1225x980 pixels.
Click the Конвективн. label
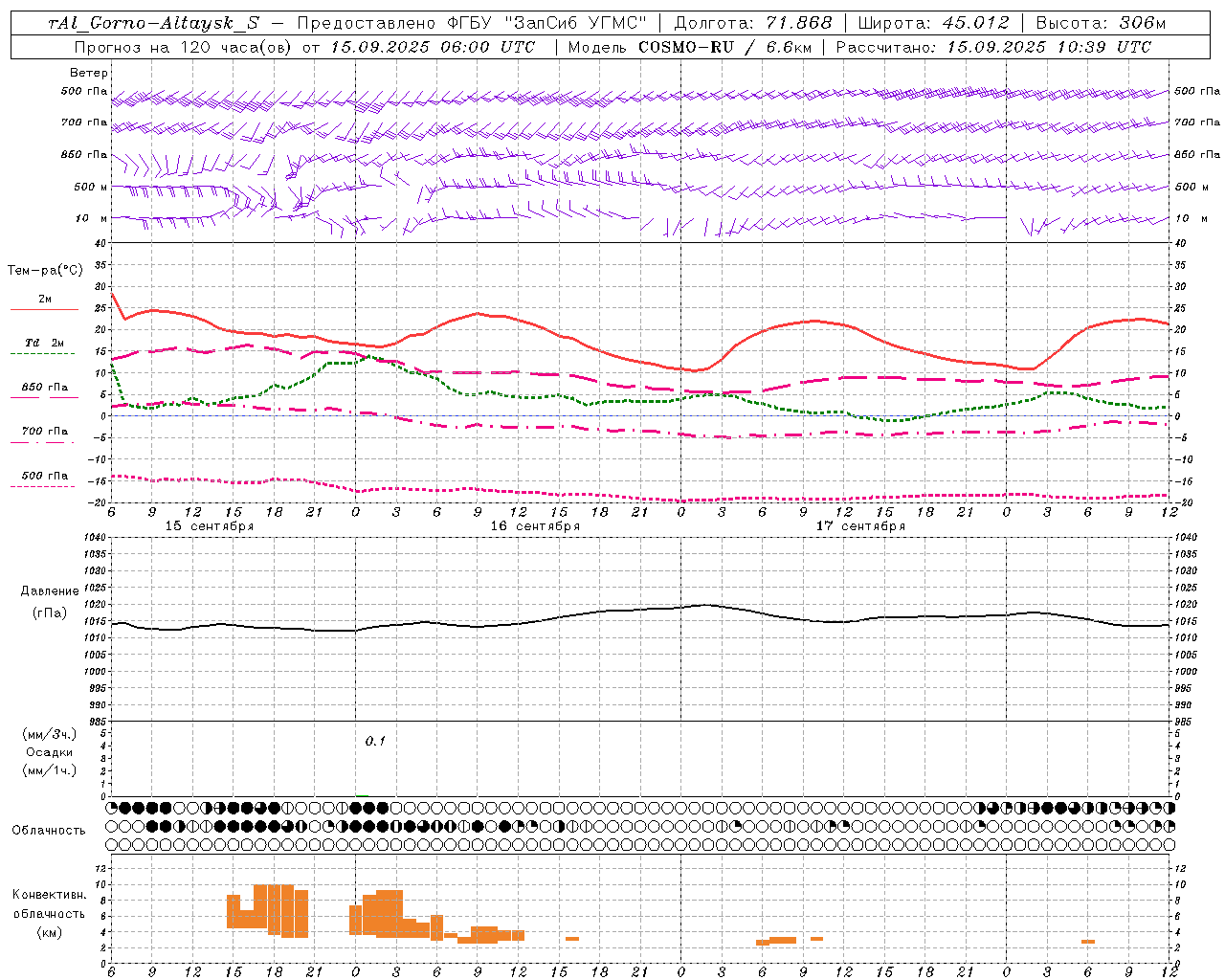(50, 895)
